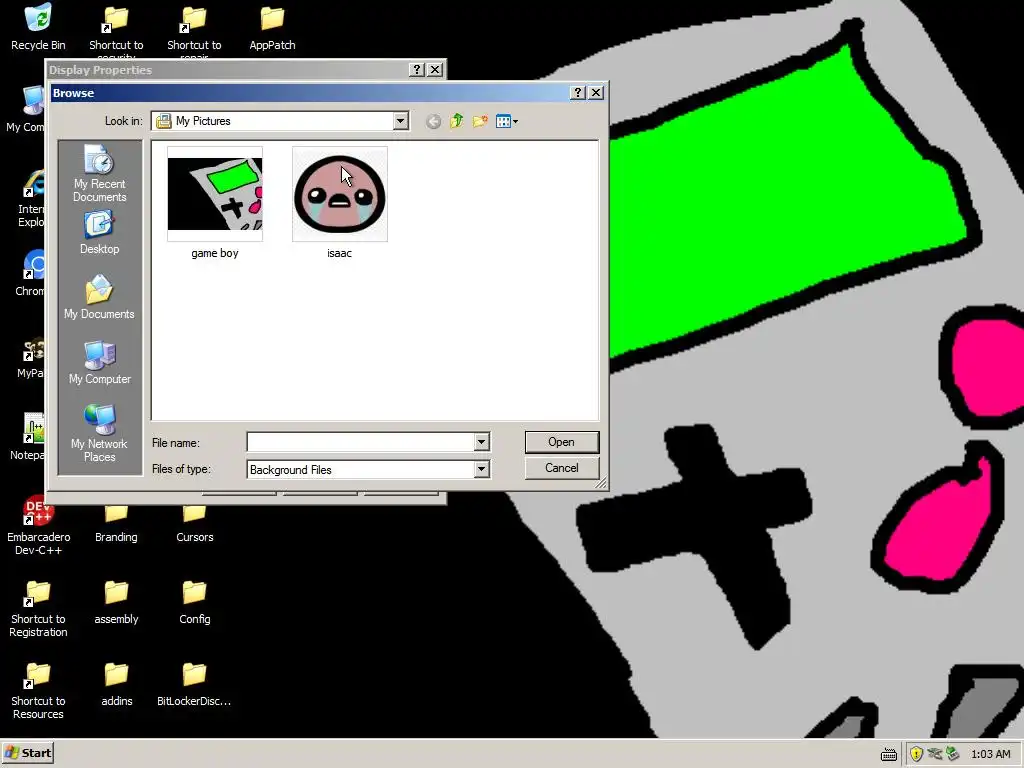1024x768 pixels.
Task: Open the View menu icon in Browse
Action: click(506, 121)
